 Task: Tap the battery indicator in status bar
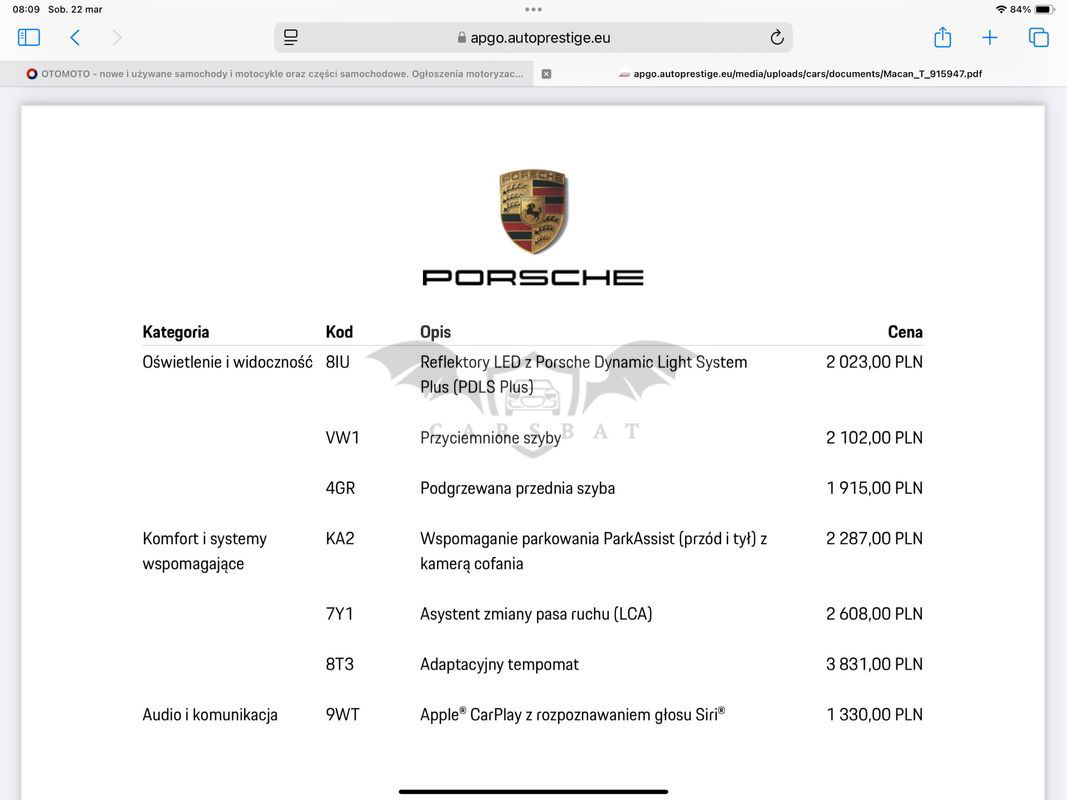(x=1044, y=9)
